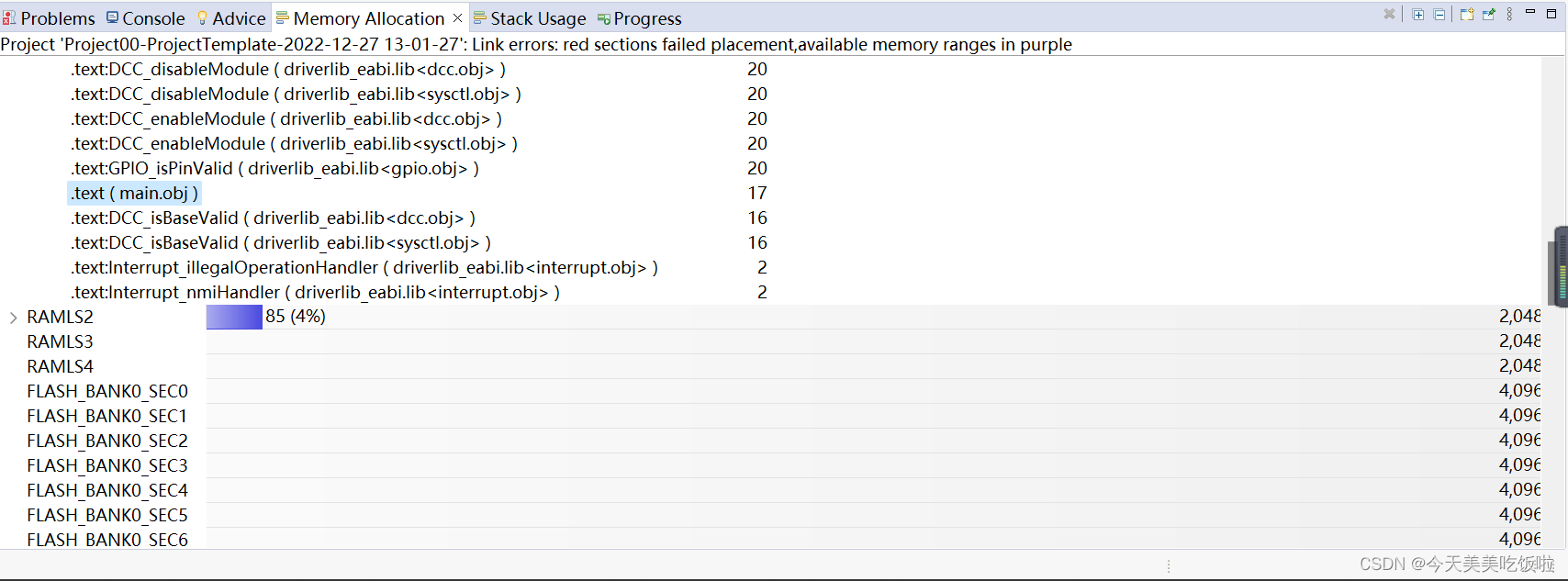This screenshot has width=1568, height=581.
Task: Select the .text ( main.obj ) entry
Action: [x=134, y=193]
